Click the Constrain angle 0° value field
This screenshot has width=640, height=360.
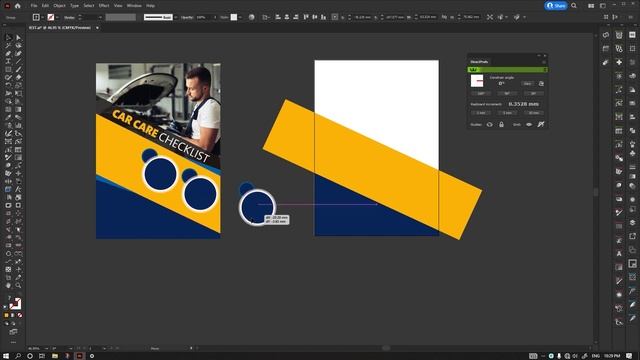501,84
